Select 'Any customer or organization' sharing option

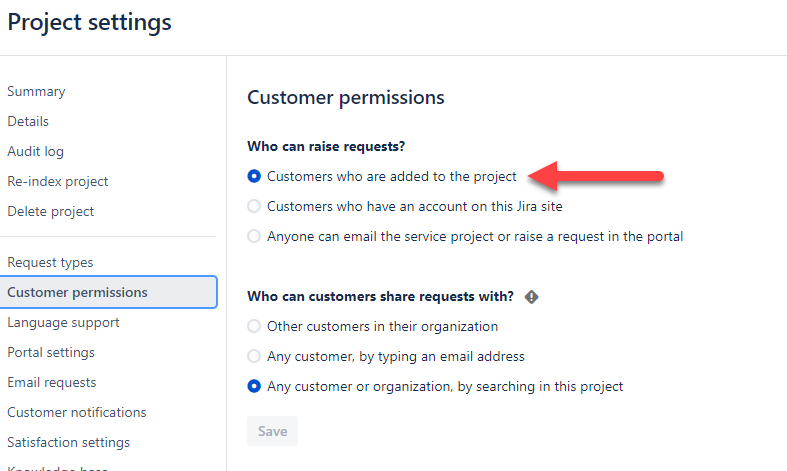tap(254, 387)
